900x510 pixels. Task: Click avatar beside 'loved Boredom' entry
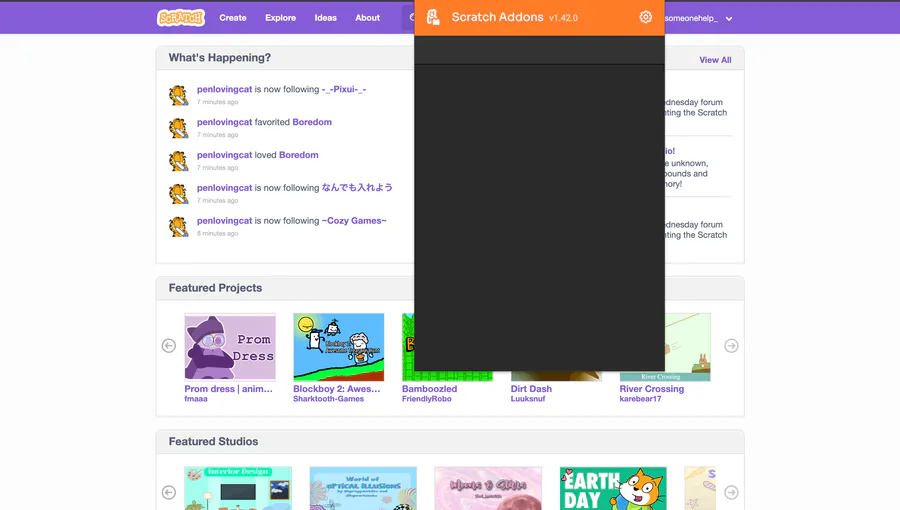tap(179, 160)
